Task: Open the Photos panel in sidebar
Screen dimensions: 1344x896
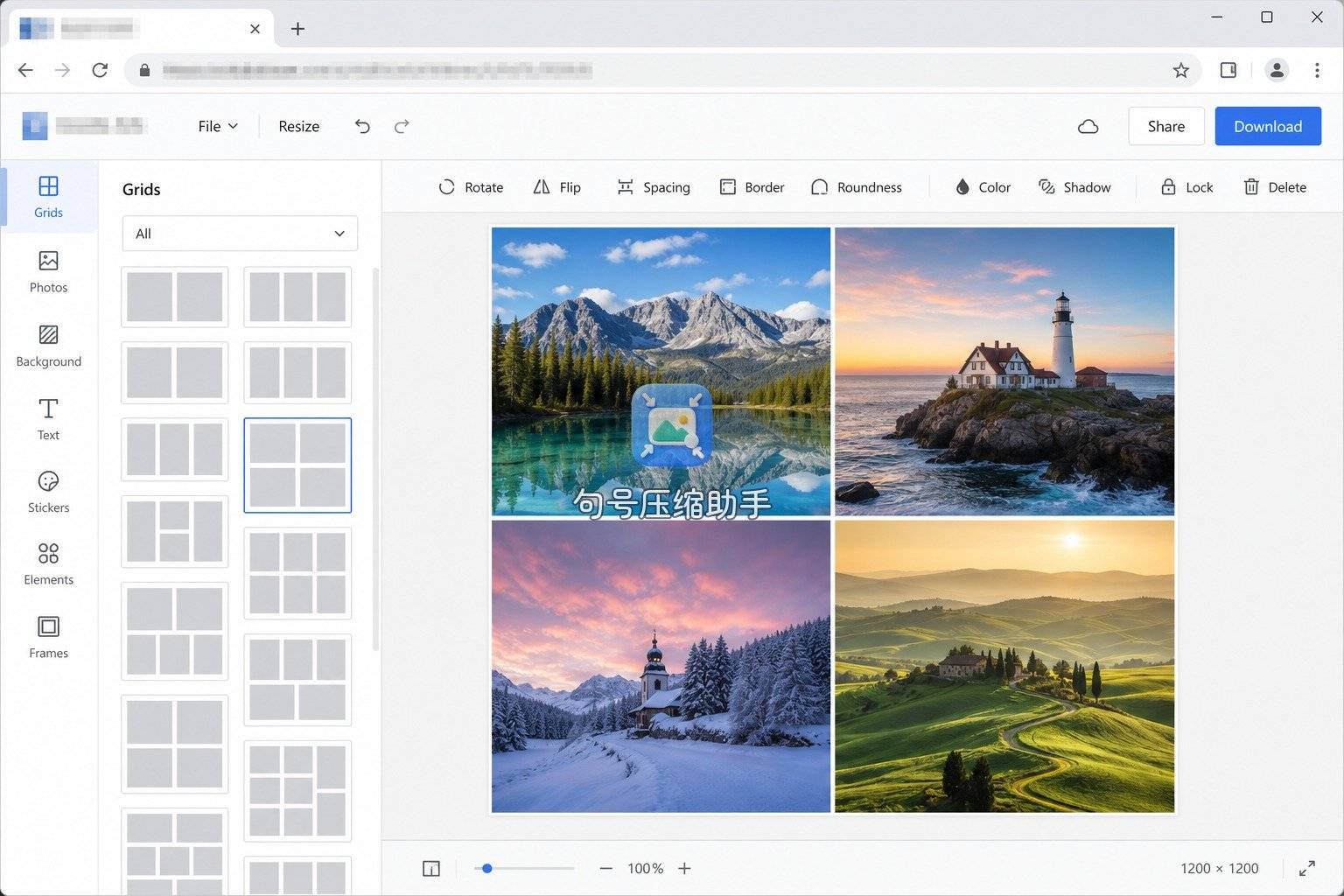Action: (48, 272)
